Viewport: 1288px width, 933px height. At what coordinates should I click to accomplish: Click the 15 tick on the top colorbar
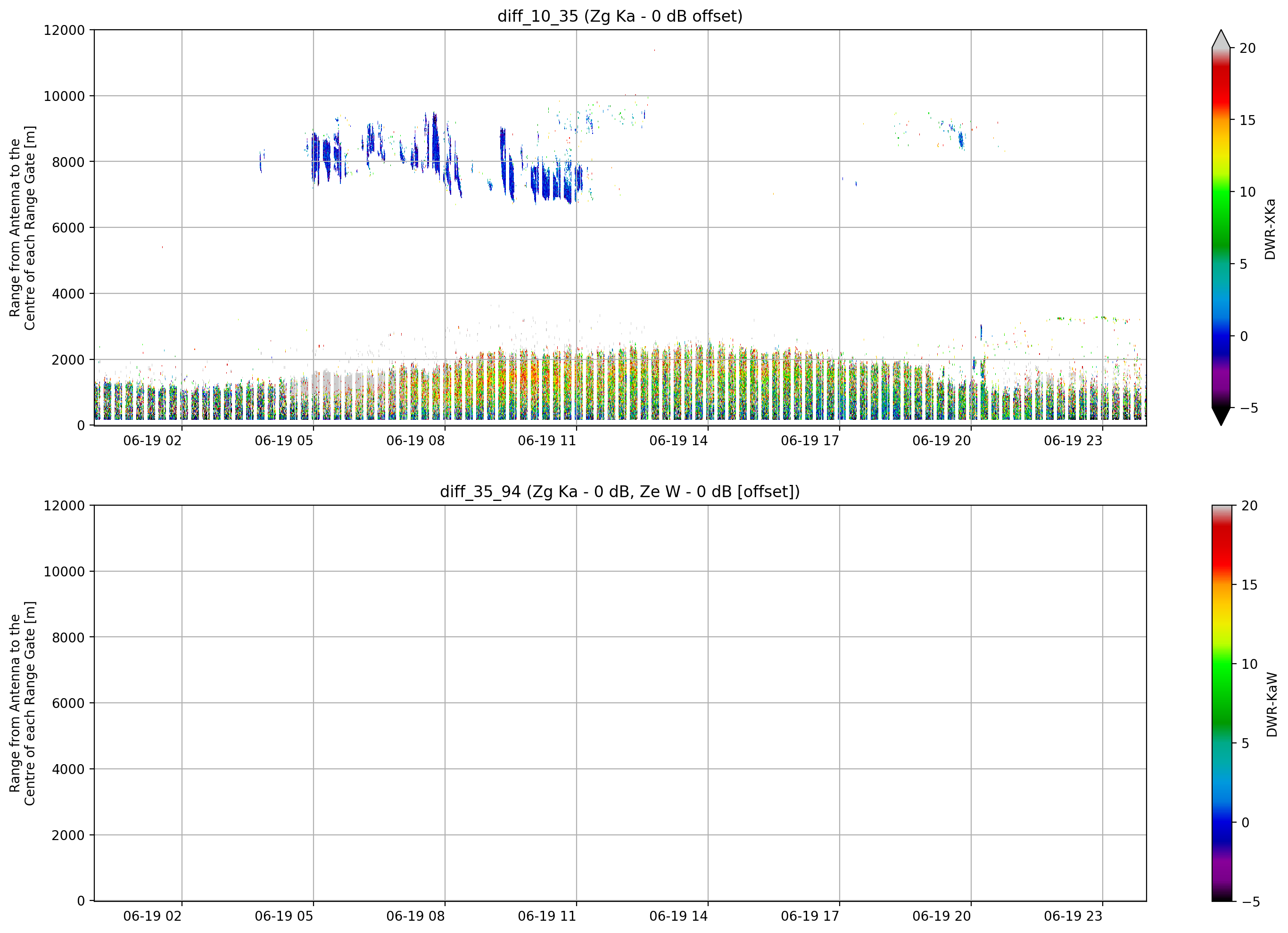pos(1247,120)
